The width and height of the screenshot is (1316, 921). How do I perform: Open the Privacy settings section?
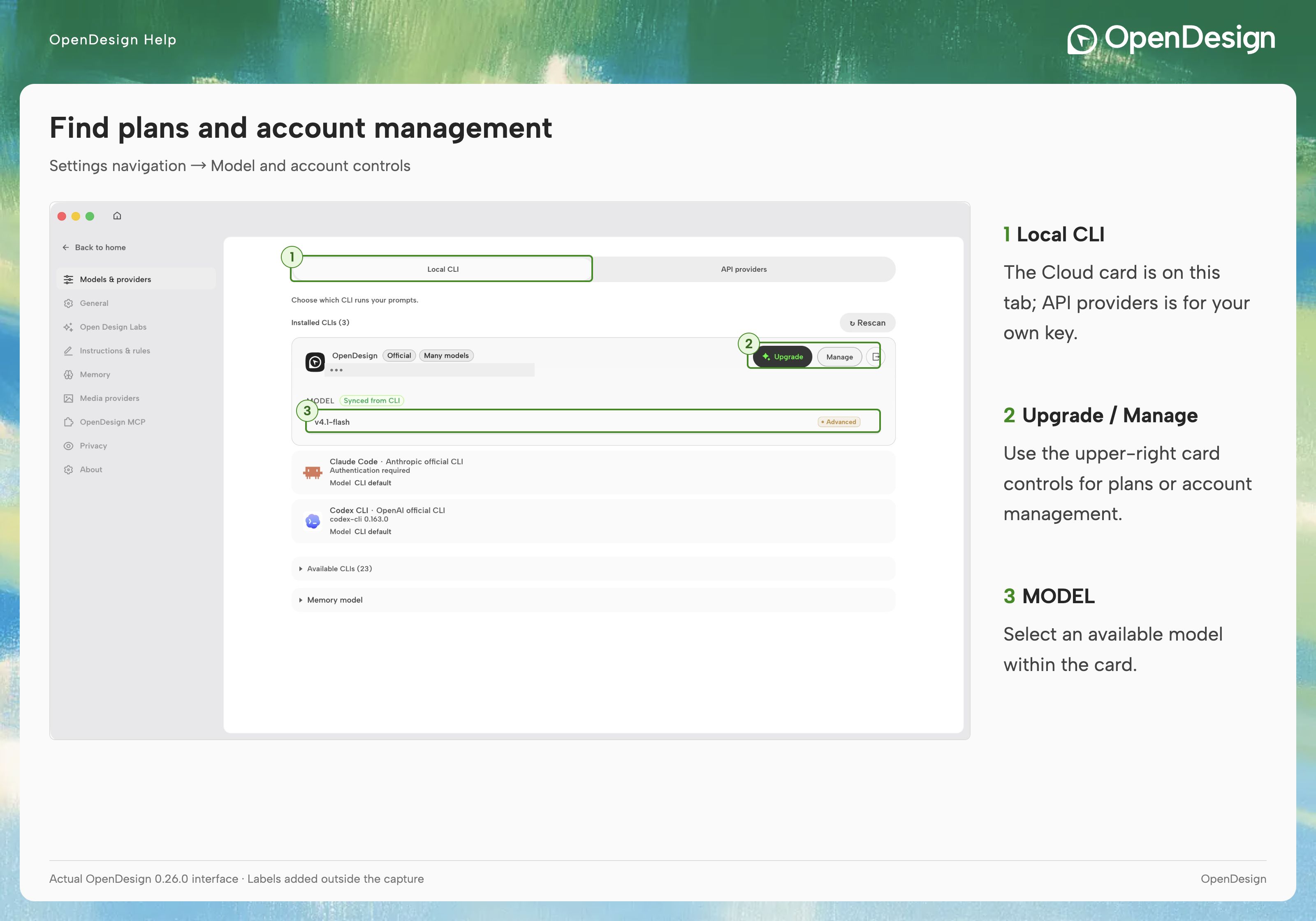pos(137,446)
